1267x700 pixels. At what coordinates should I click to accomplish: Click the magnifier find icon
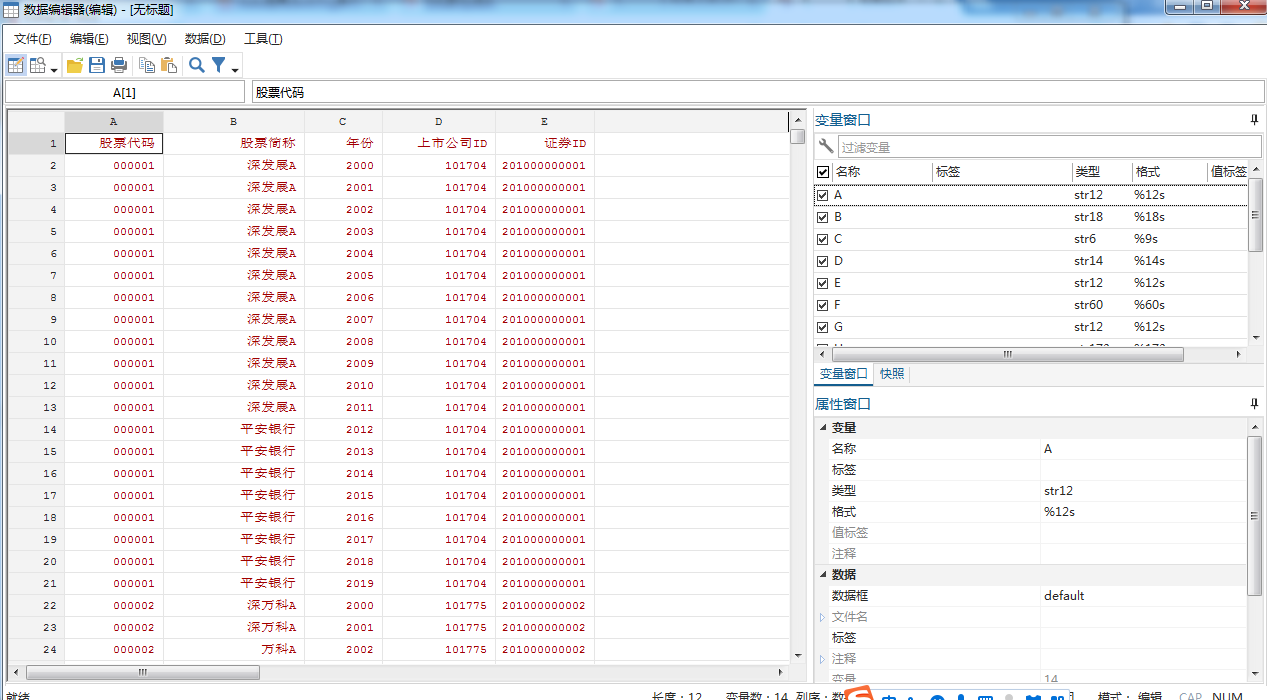point(197,66)
